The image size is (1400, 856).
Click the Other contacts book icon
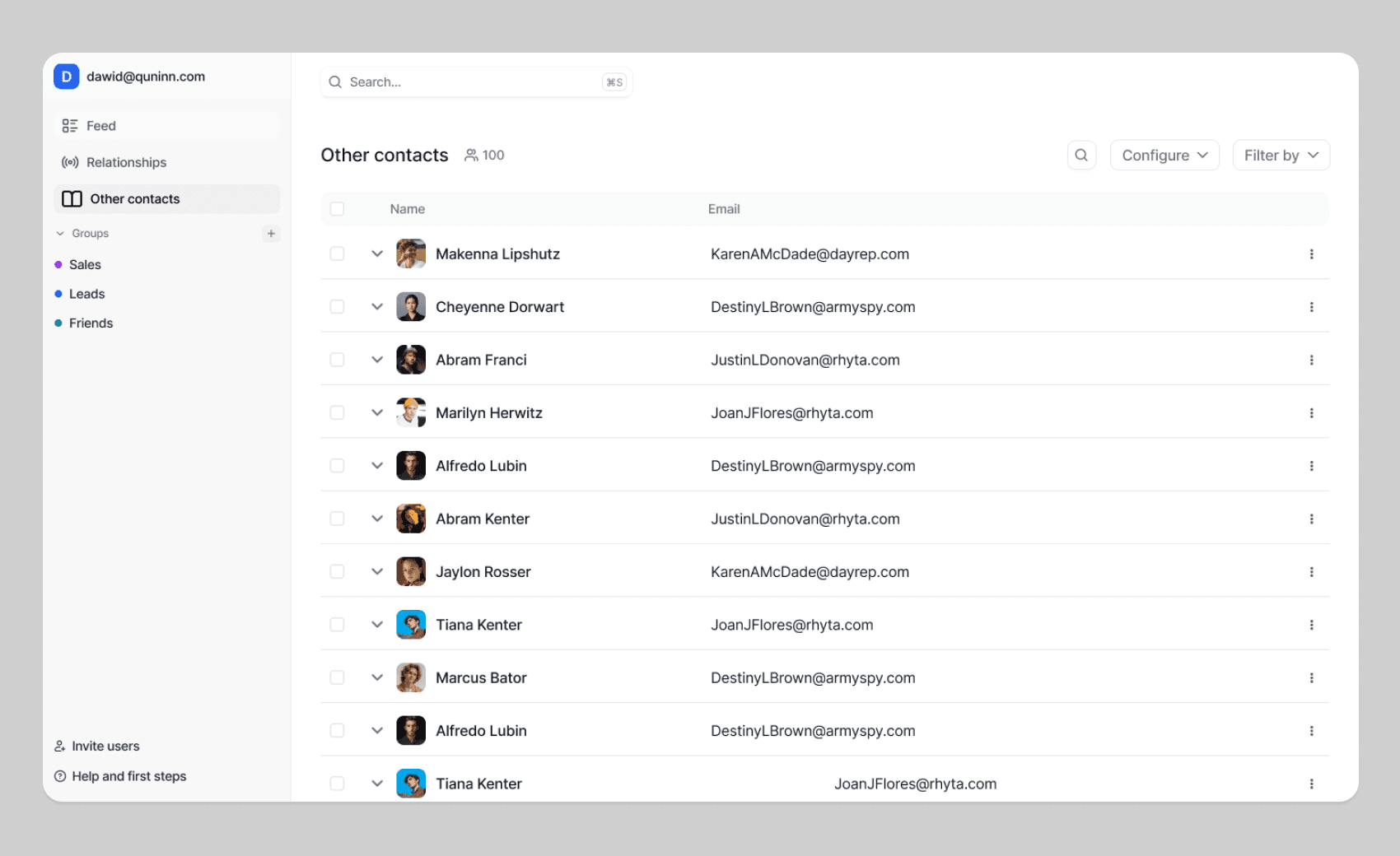(x=72, y=199)
